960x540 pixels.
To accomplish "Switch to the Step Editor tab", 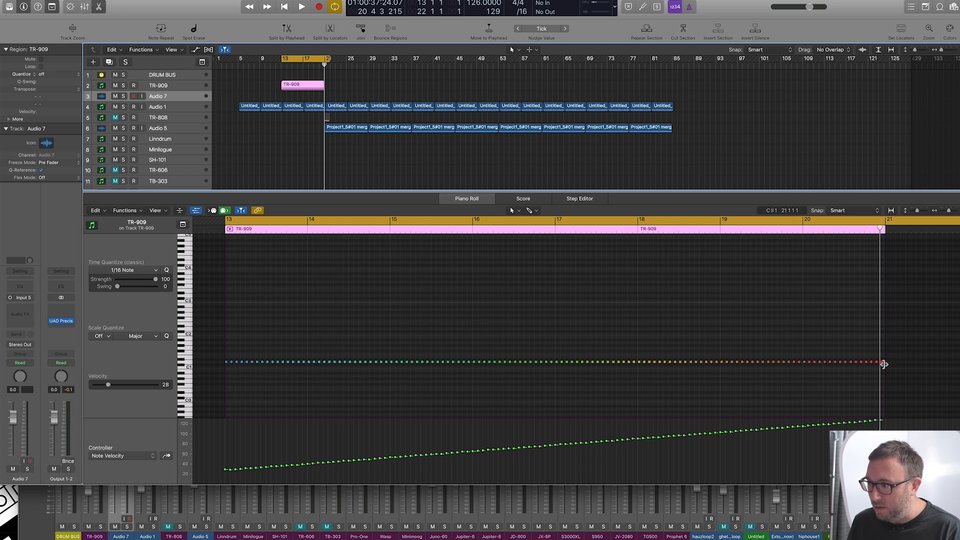I will click(x=579, y=198).
